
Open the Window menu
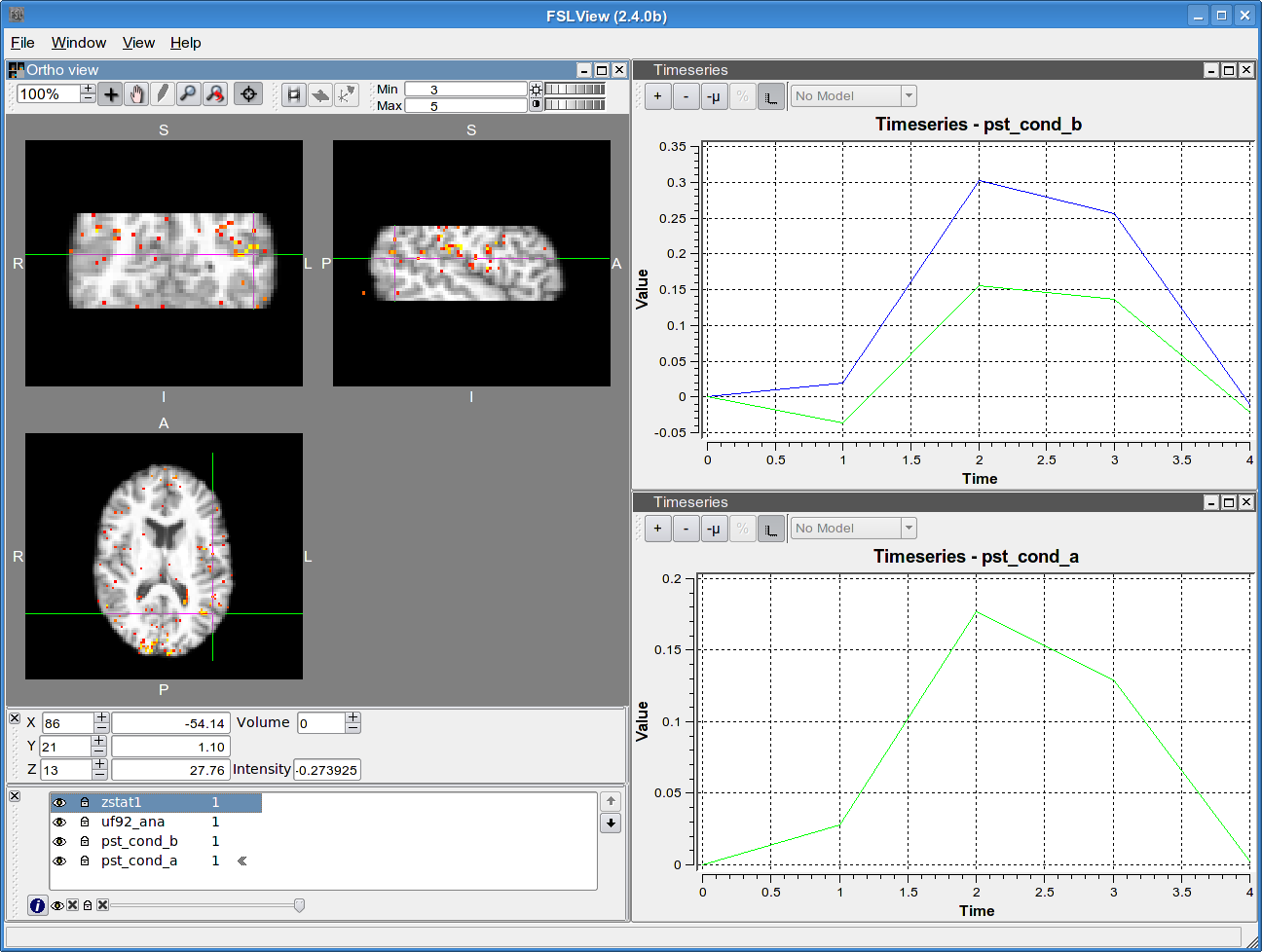[79, 43]
